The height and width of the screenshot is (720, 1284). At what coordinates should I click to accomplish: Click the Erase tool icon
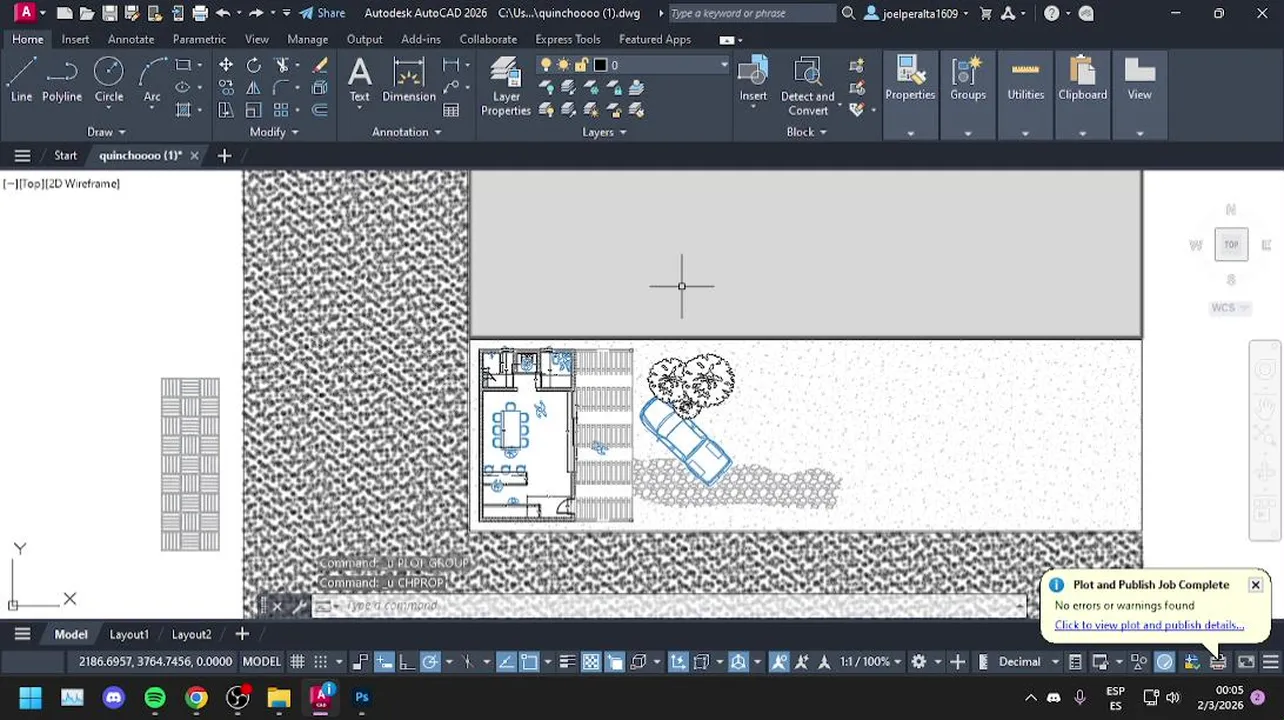[x=320, y=65]
